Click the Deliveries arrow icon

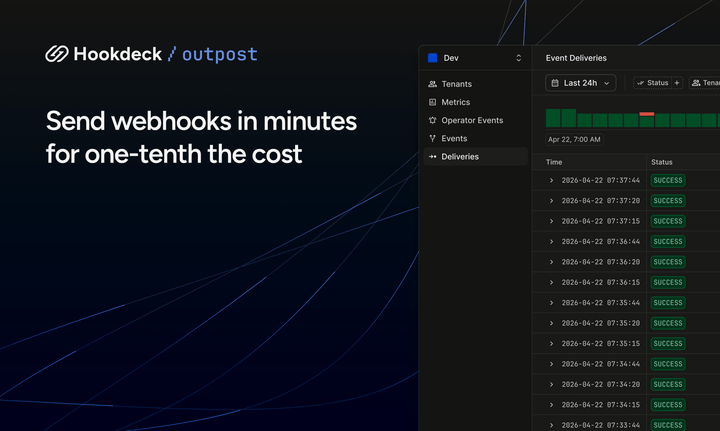(432, 157)
